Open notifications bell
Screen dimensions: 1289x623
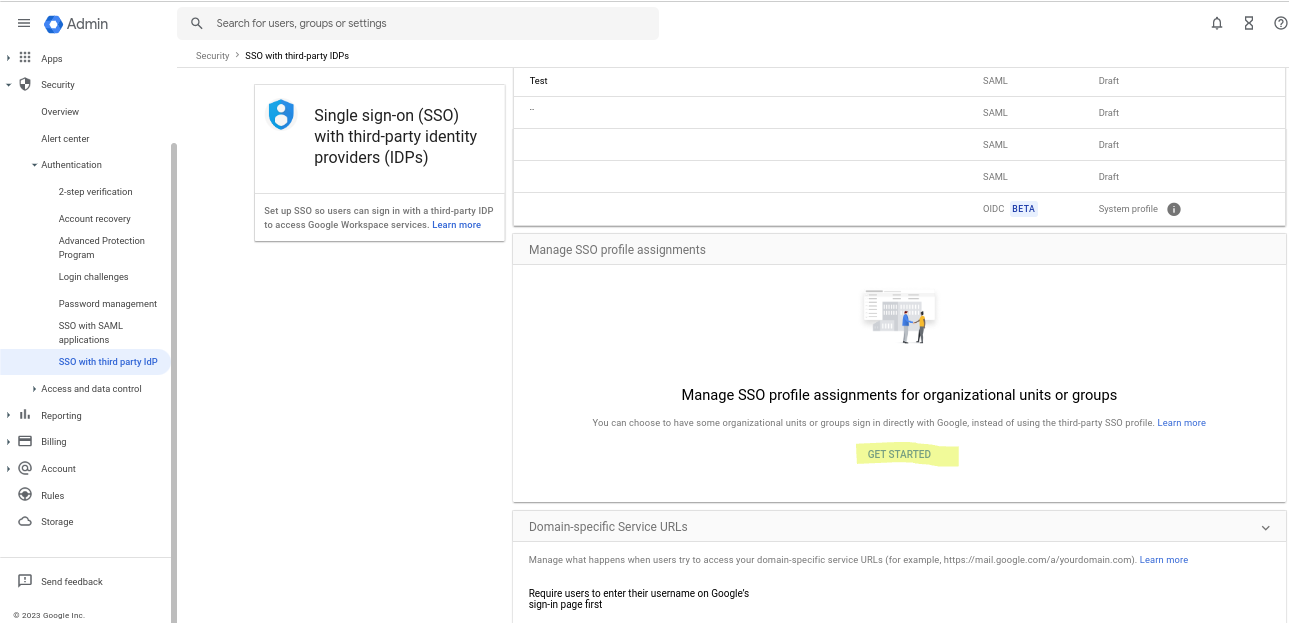(1217, 23)
